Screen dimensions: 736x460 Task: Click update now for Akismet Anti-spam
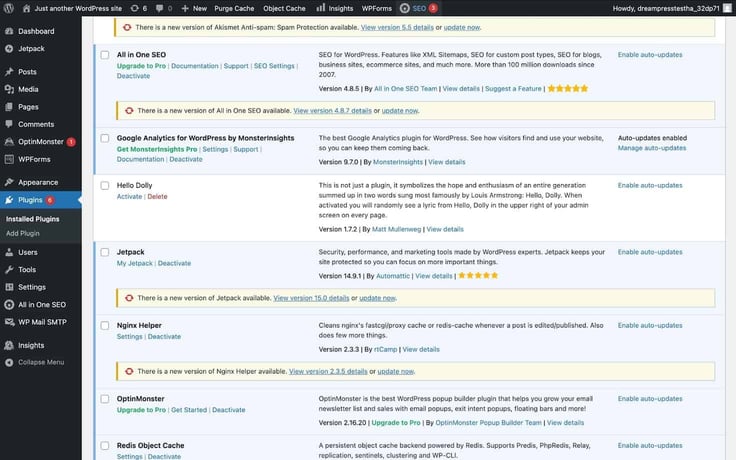(x=462, y=27)
